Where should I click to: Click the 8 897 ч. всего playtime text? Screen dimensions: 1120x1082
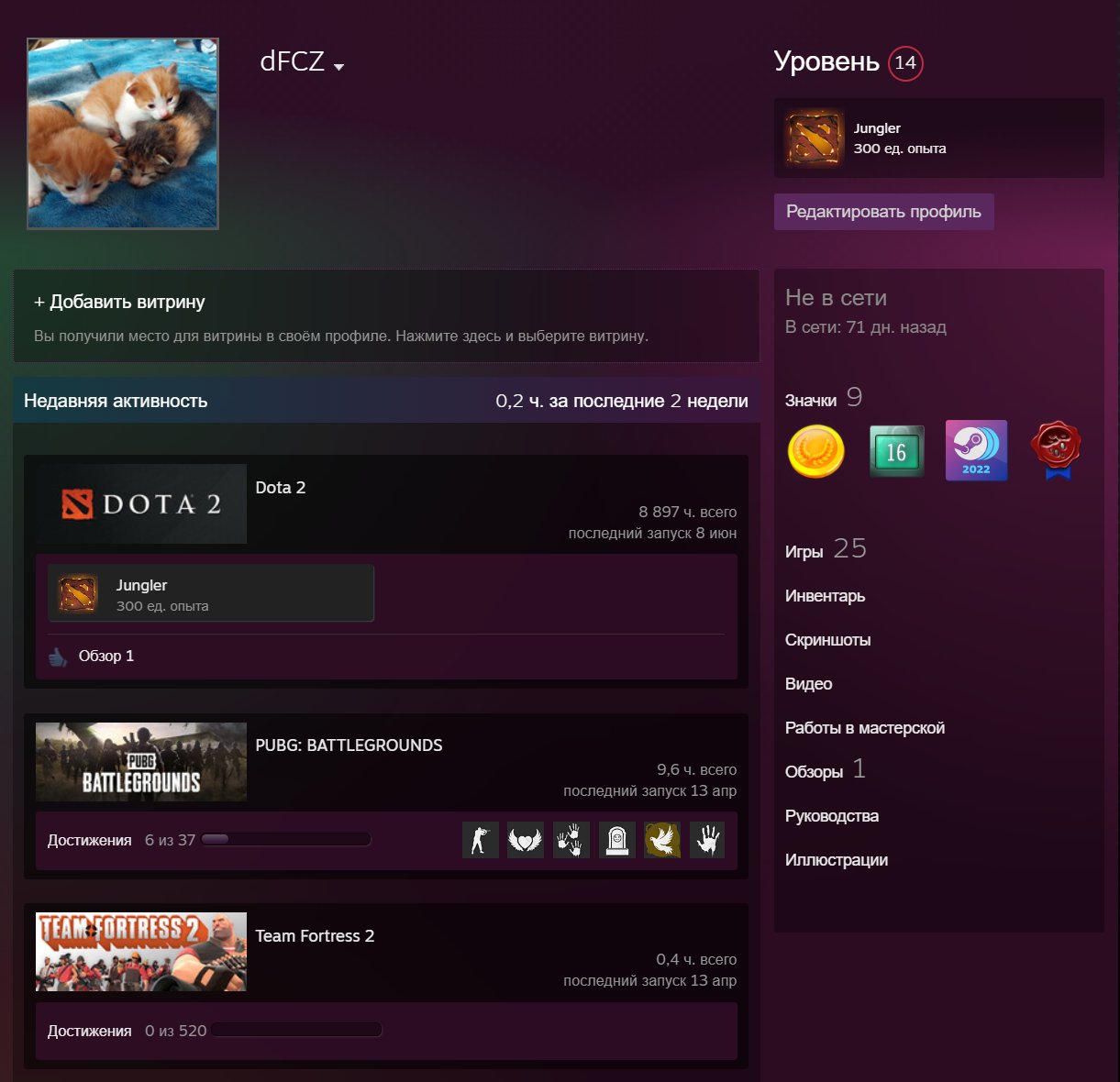(x=688, y=512)
